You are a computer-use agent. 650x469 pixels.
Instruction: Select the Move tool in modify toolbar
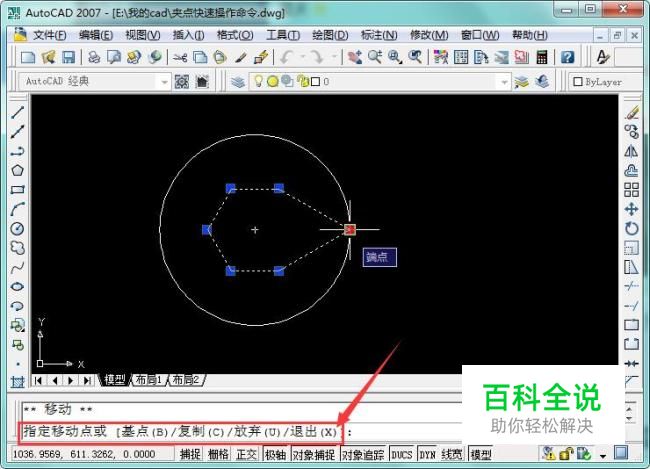pyautogui.click(x=632, y=209)
